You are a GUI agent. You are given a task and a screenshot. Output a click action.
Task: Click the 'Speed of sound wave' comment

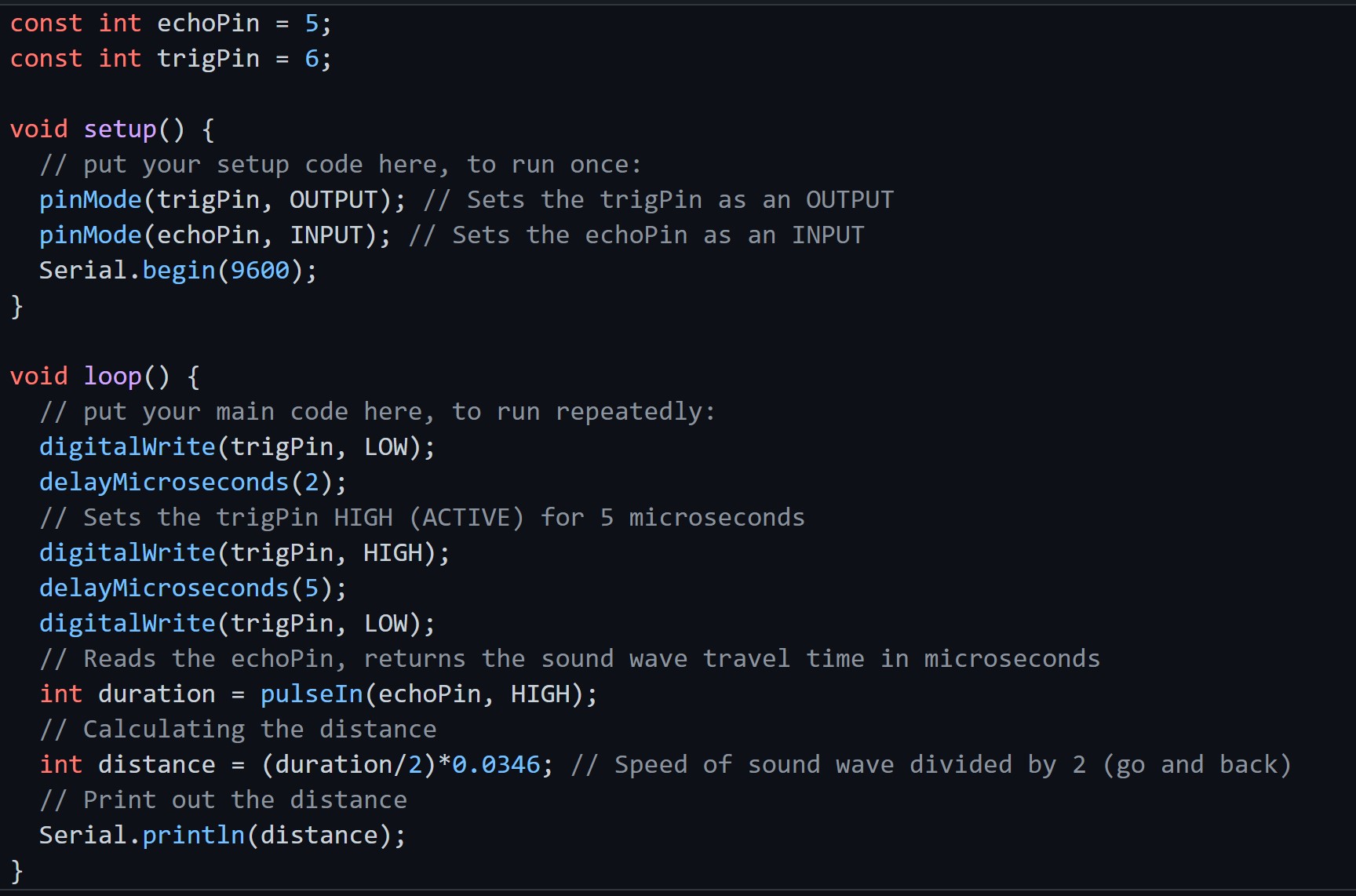[931, 765]
